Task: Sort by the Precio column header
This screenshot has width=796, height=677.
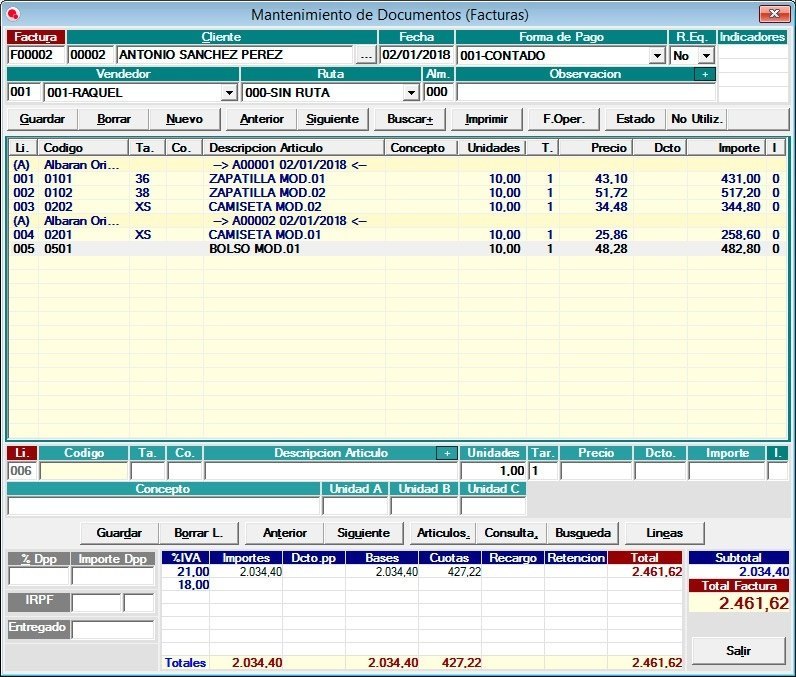Action: click(x=595, y=148)
